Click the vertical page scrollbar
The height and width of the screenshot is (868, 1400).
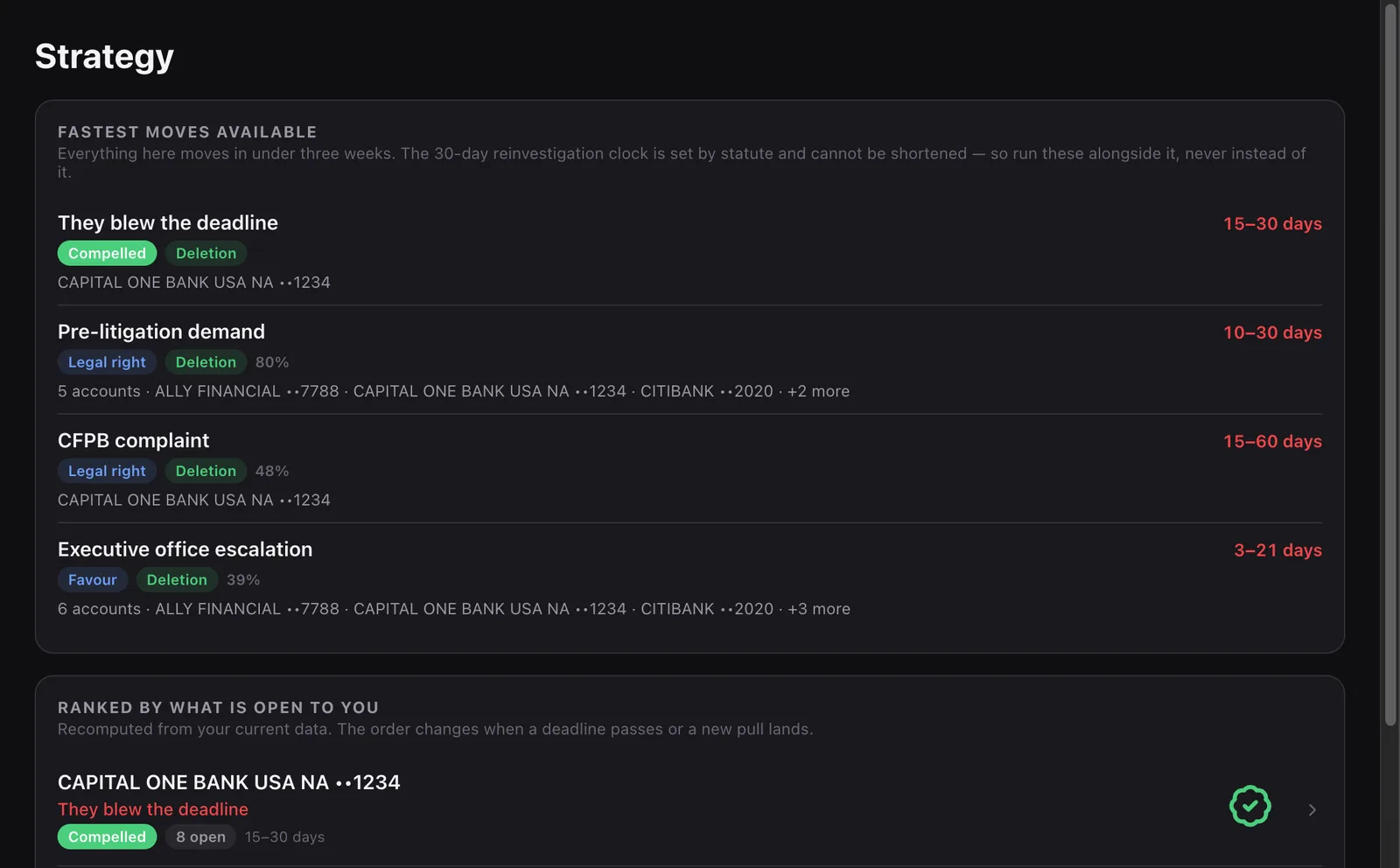pyautogui.click(x=1390, y=364)
